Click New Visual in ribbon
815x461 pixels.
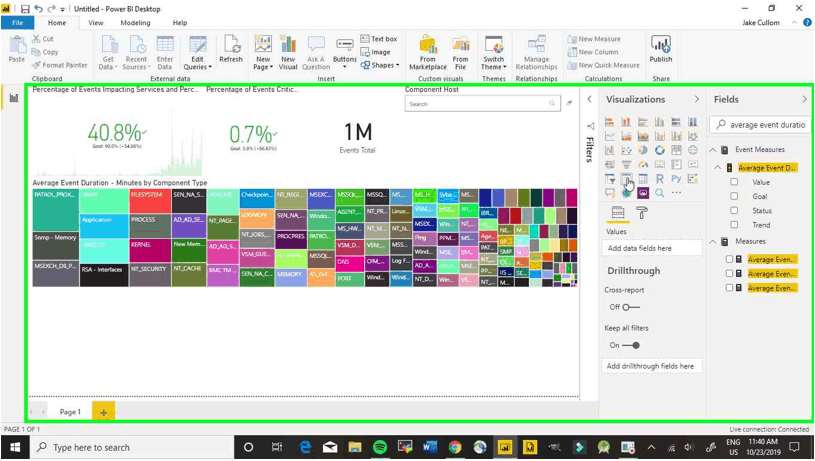288,52
